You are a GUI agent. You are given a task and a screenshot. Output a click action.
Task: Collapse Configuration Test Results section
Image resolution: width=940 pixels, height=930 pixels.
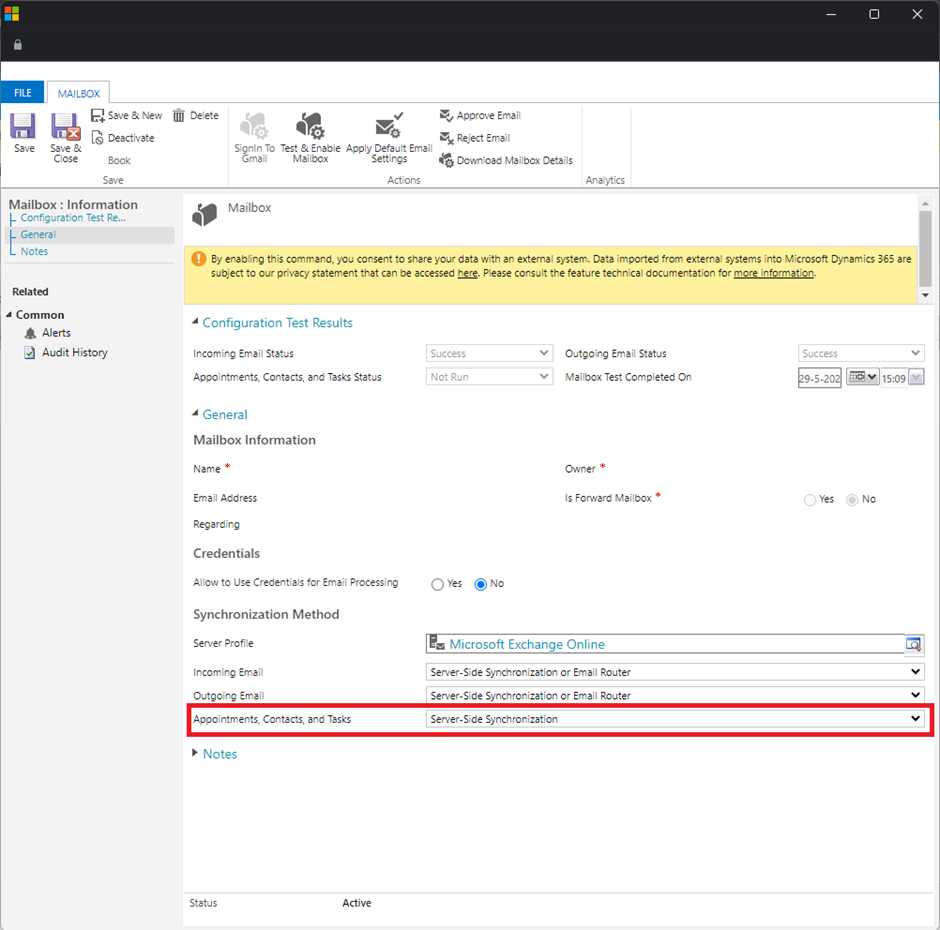[x=195, y=322]
